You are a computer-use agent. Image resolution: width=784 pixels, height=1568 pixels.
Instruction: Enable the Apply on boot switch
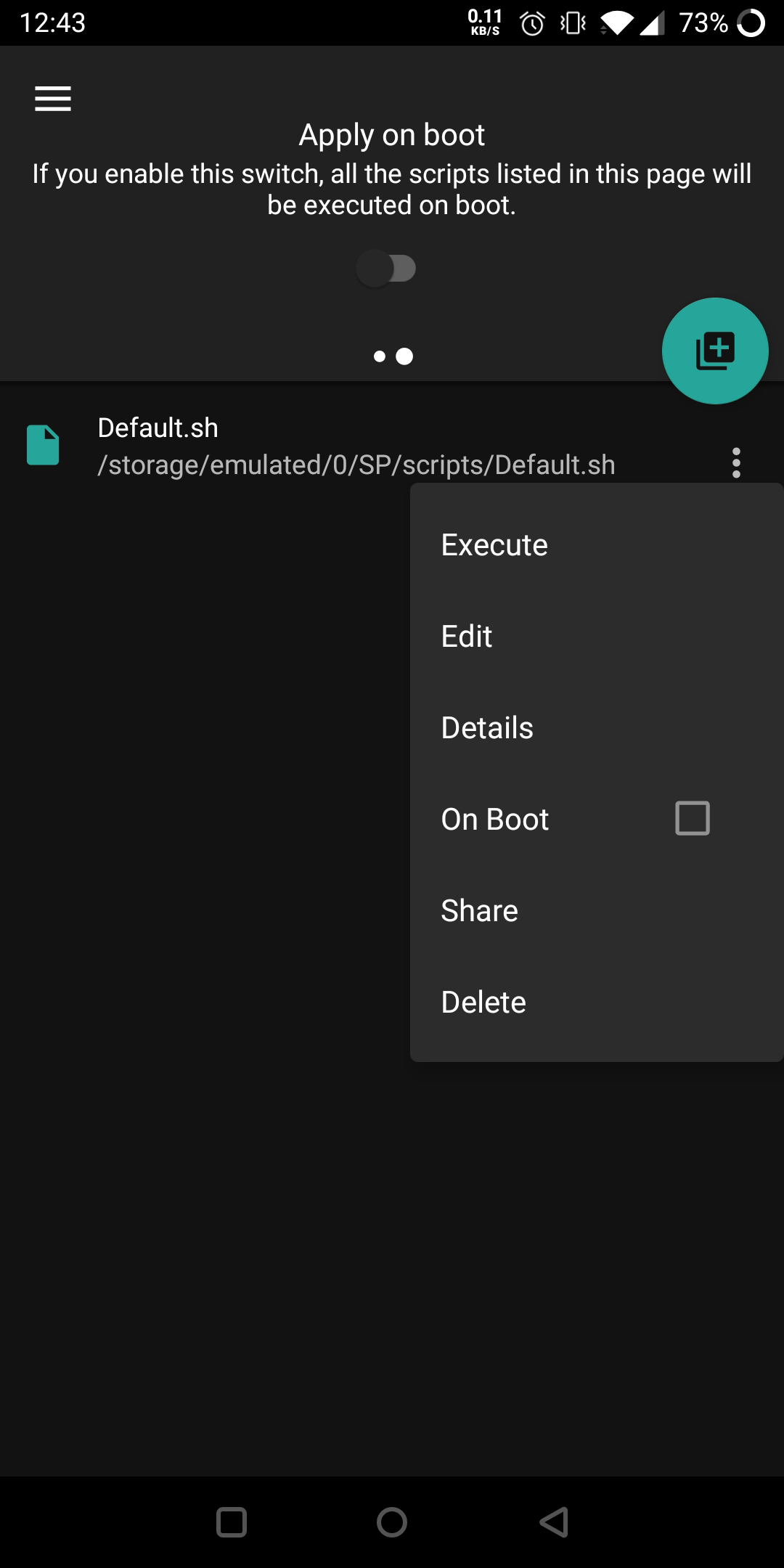pyautogui.click(x=386, y=269)
